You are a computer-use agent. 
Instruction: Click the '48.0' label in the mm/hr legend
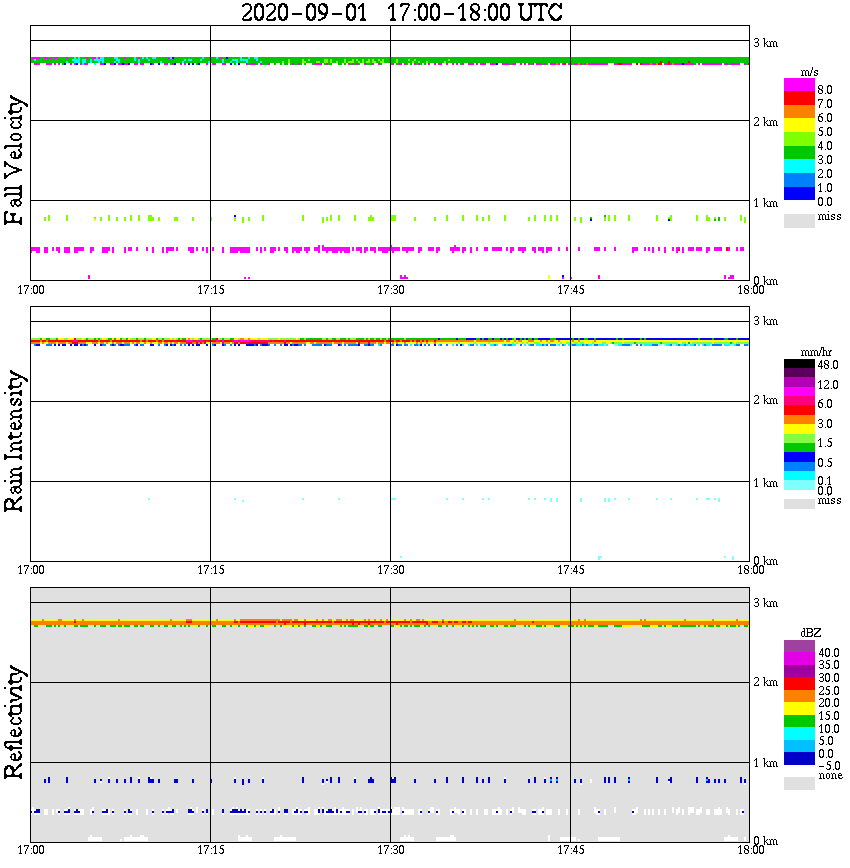coord(828,365)
